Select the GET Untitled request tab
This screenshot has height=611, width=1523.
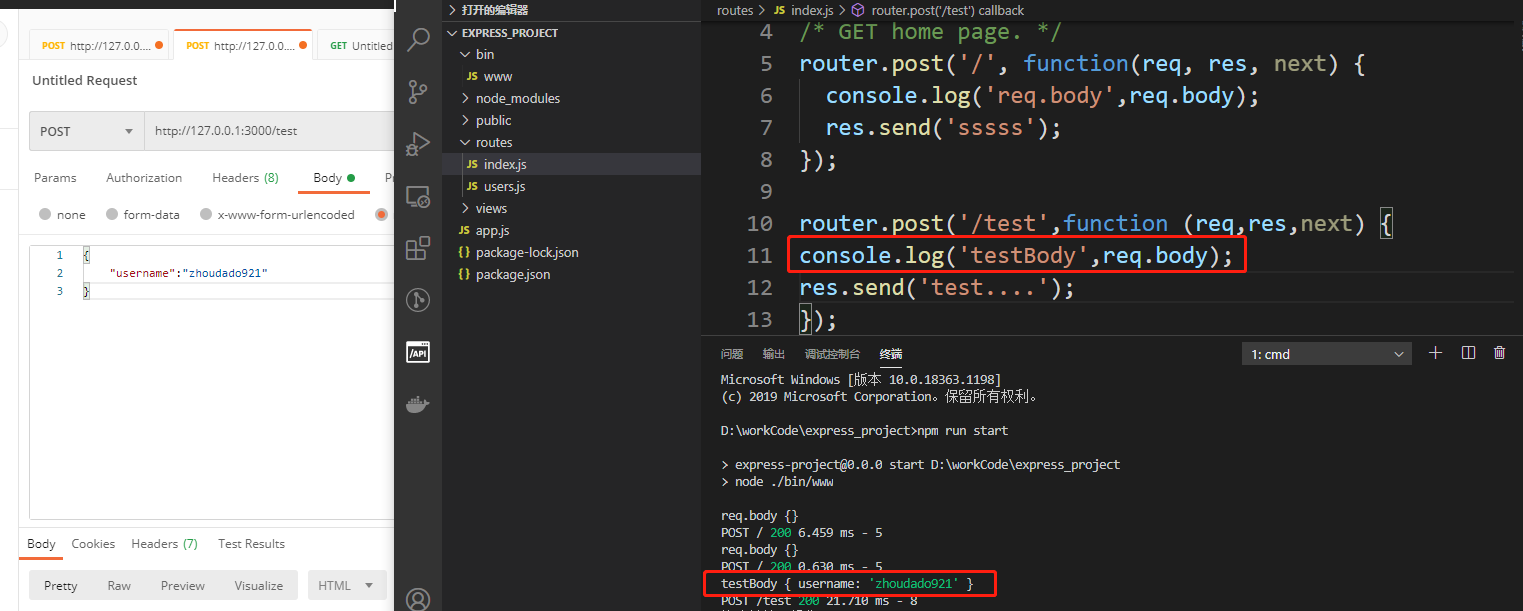(x=356, y=46)
